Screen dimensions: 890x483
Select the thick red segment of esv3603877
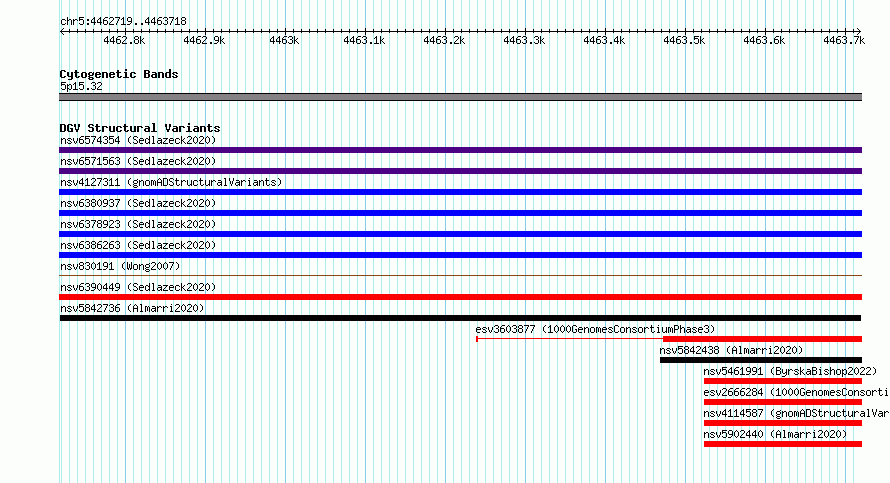tap(762, 339)
